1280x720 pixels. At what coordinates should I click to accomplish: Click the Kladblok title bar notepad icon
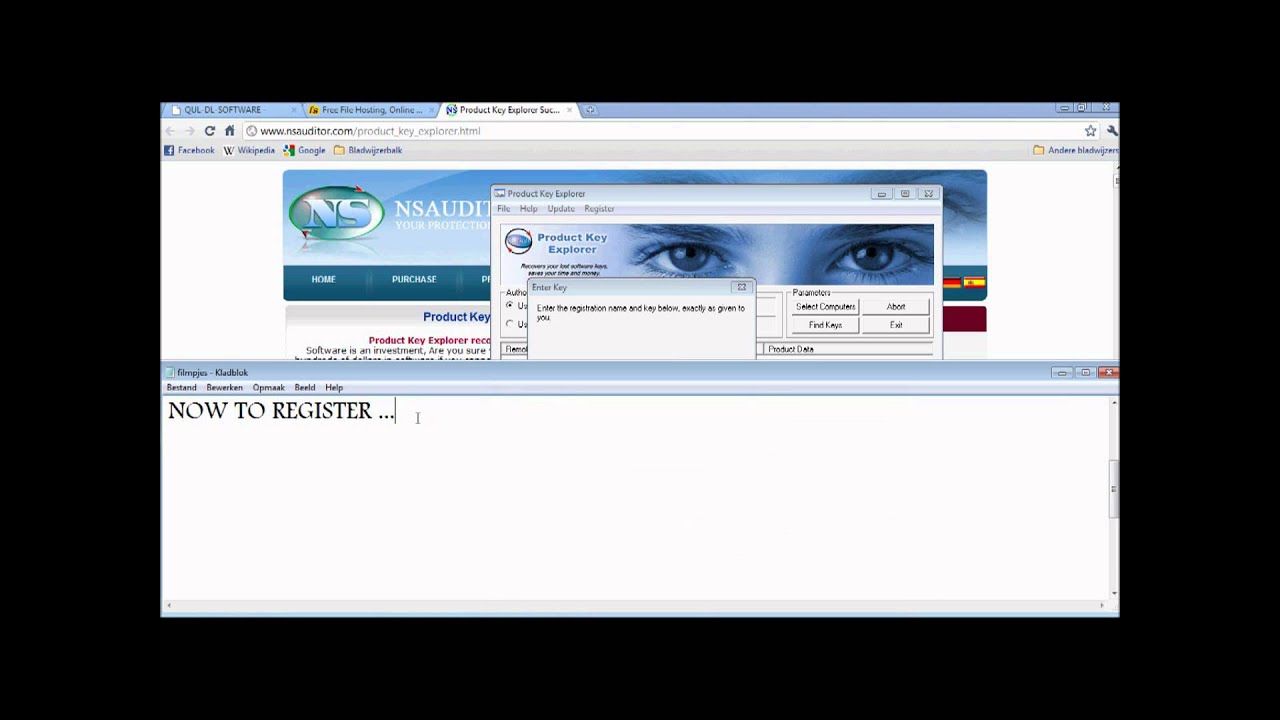point(170,373)
